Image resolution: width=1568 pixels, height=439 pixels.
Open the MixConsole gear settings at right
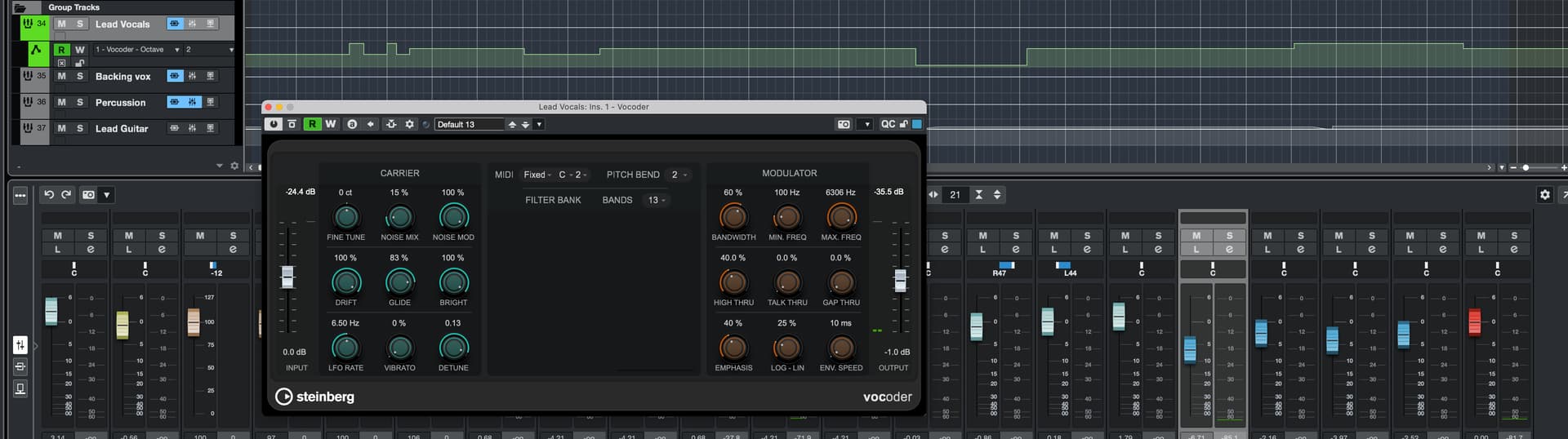coord(1544,194)
